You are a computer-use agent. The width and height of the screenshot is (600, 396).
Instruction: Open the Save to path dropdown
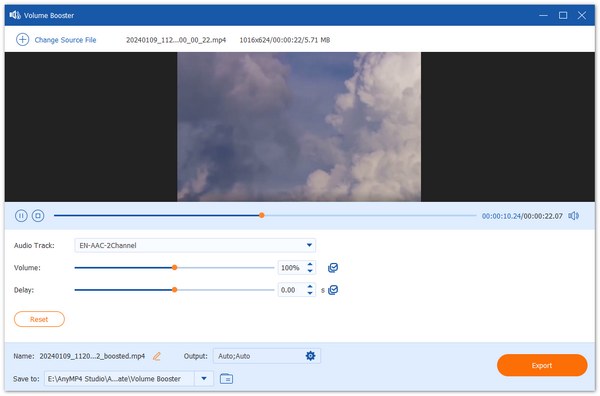coord(204,379)
